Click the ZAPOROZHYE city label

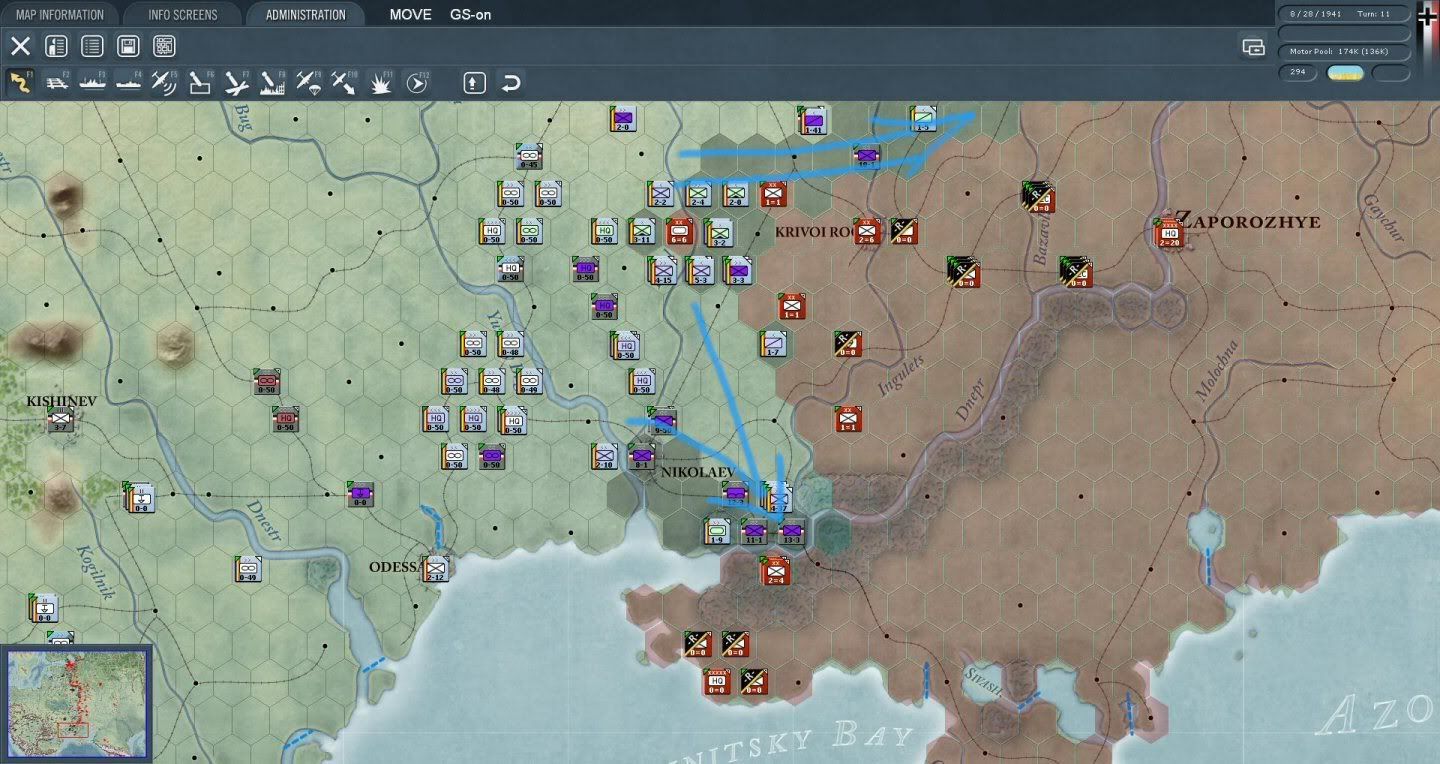click(1248, 221)
